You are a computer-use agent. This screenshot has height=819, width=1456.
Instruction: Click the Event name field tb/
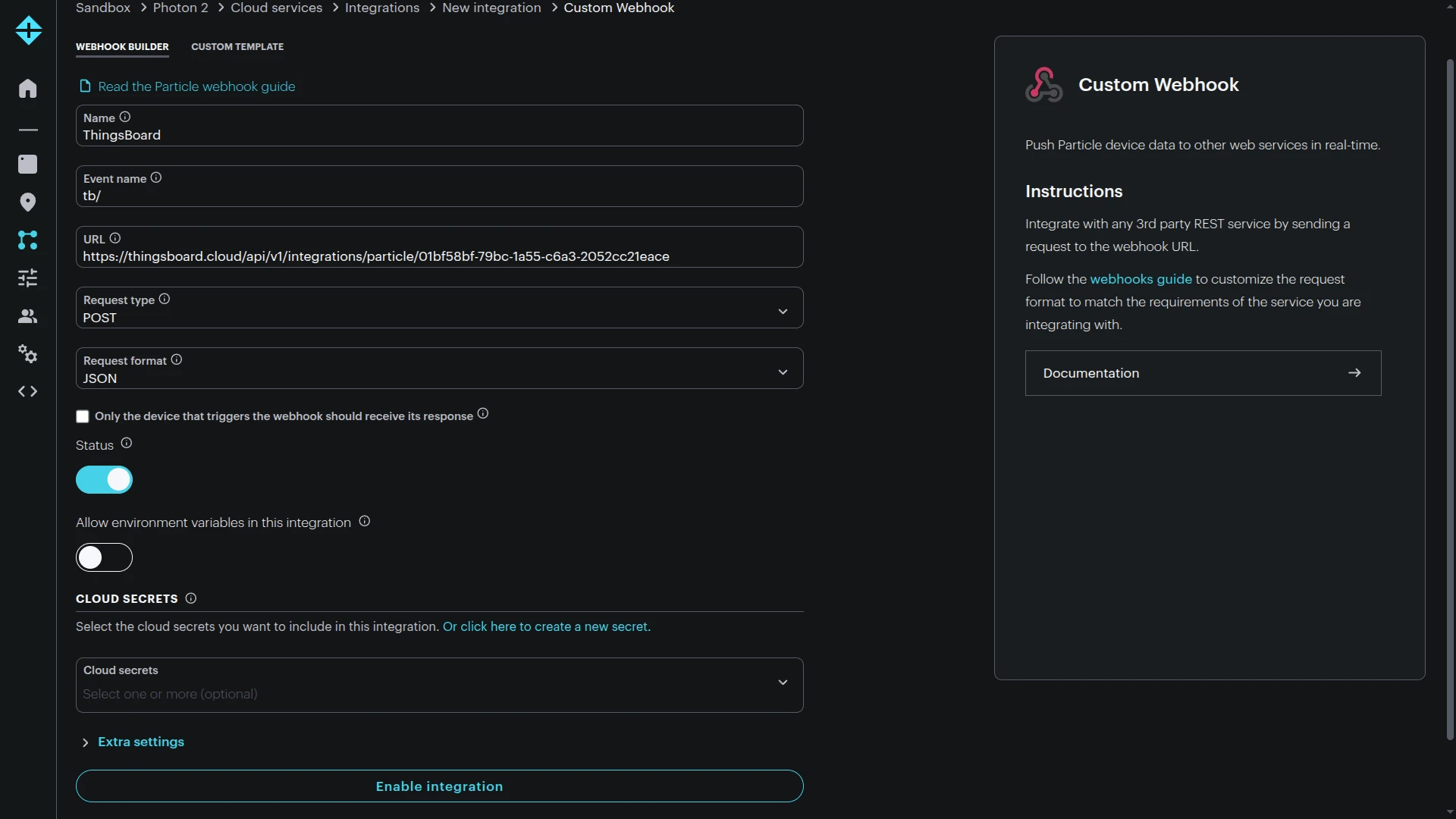click(440, 187)
